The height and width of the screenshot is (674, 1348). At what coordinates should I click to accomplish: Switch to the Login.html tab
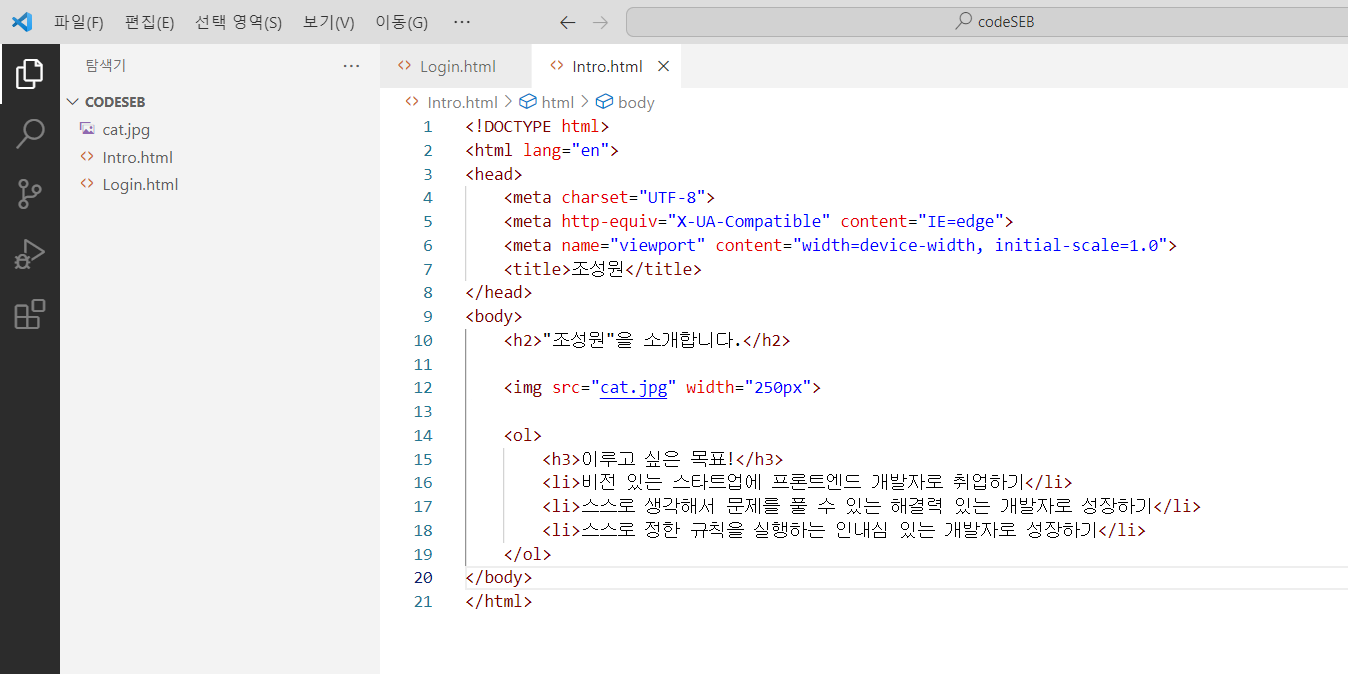click(x=456, y=66)
